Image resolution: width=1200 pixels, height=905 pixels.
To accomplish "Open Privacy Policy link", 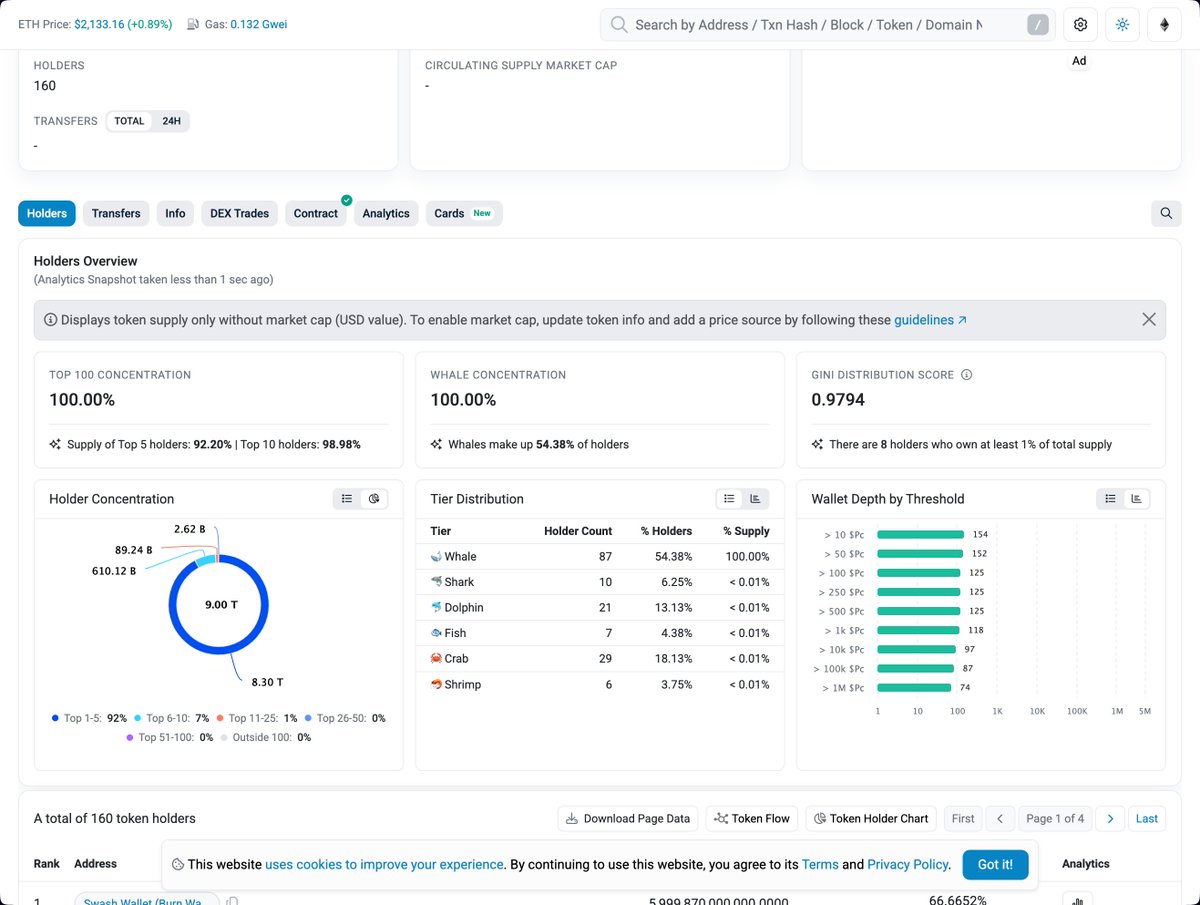I will [x=907, y=864].
